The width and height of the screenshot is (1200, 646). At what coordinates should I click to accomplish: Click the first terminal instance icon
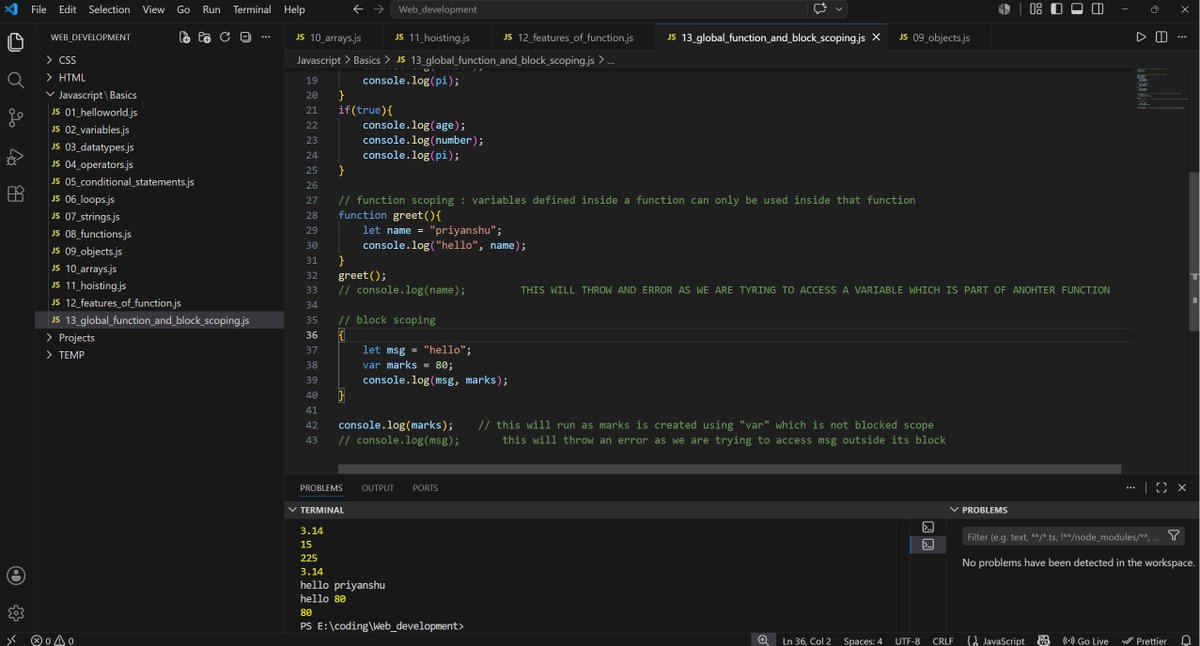[928, 527]
